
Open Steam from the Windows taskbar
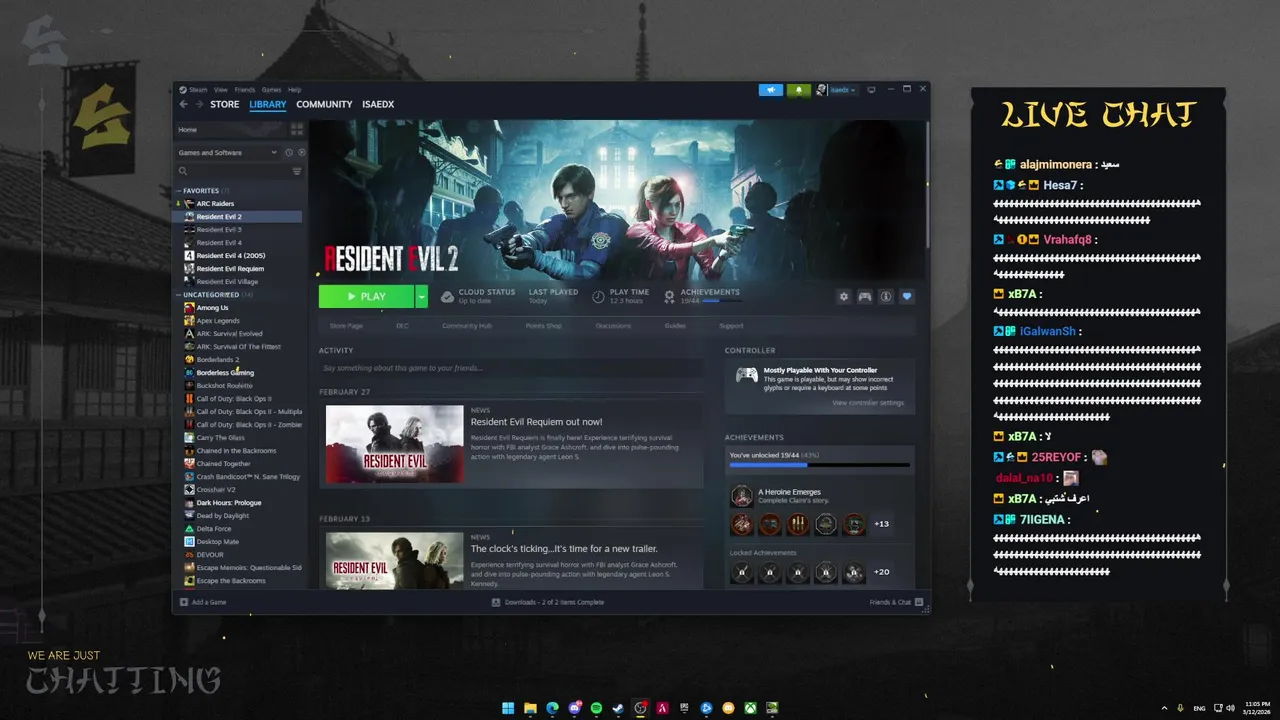pos(618,708)
